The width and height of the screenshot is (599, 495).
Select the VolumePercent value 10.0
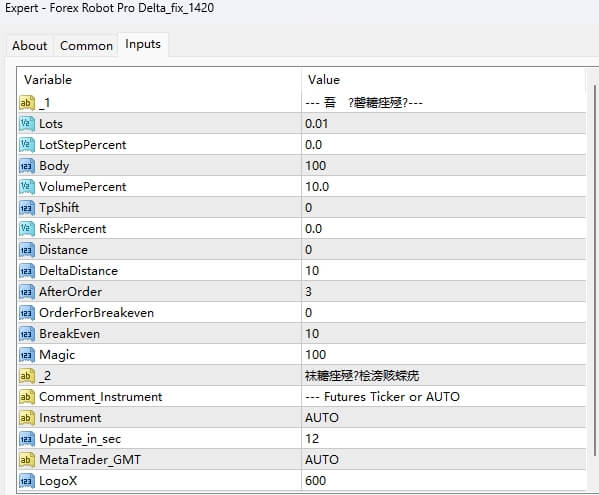point(317,187)
